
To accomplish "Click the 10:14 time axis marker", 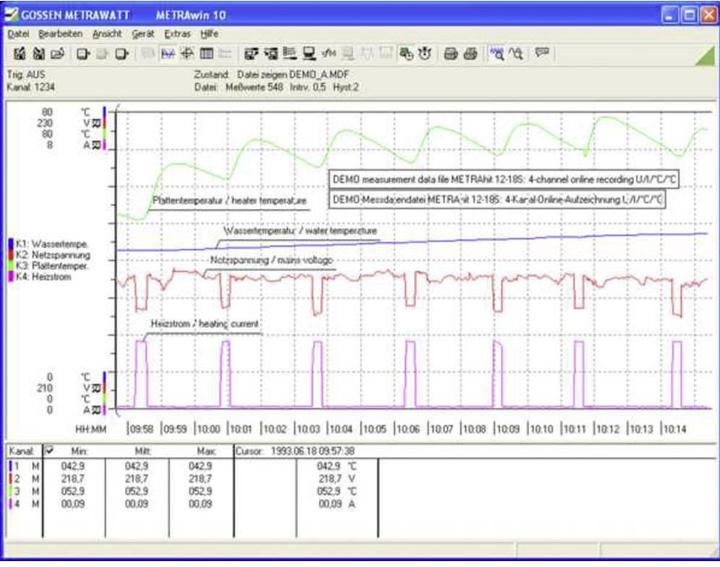I will (x=674, y=429).
